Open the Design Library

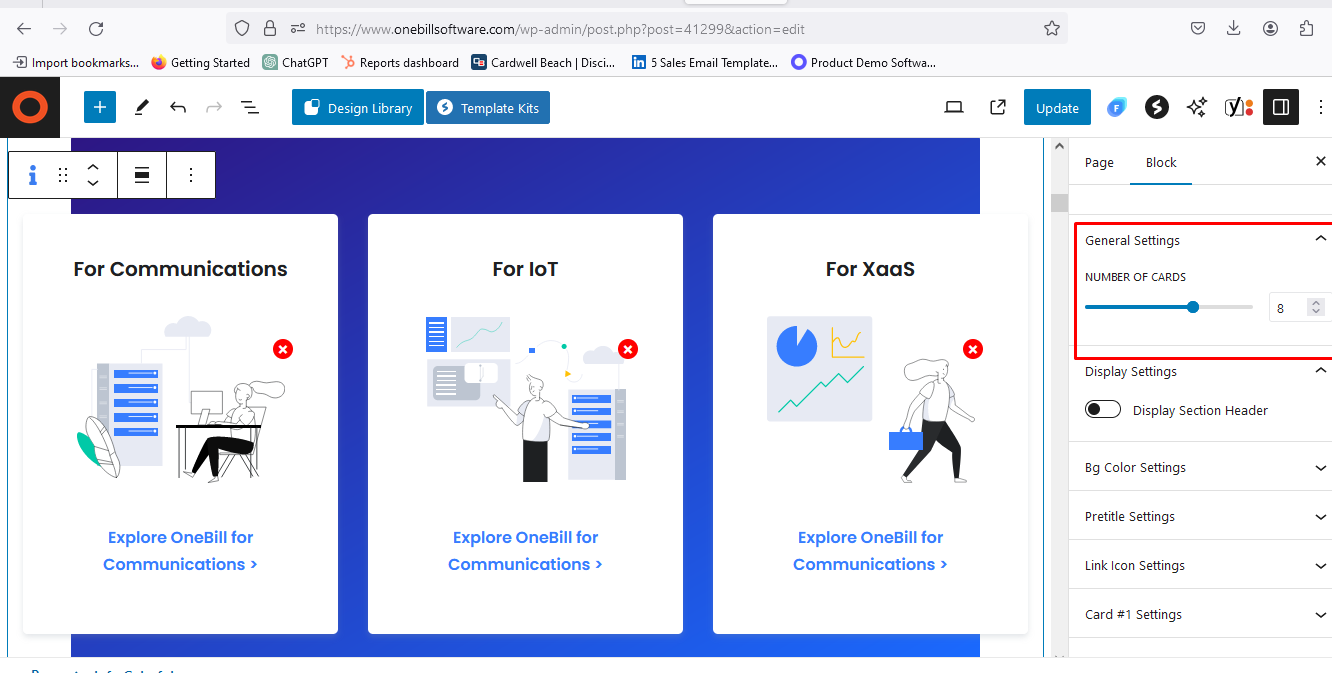(x=358, y=108)
